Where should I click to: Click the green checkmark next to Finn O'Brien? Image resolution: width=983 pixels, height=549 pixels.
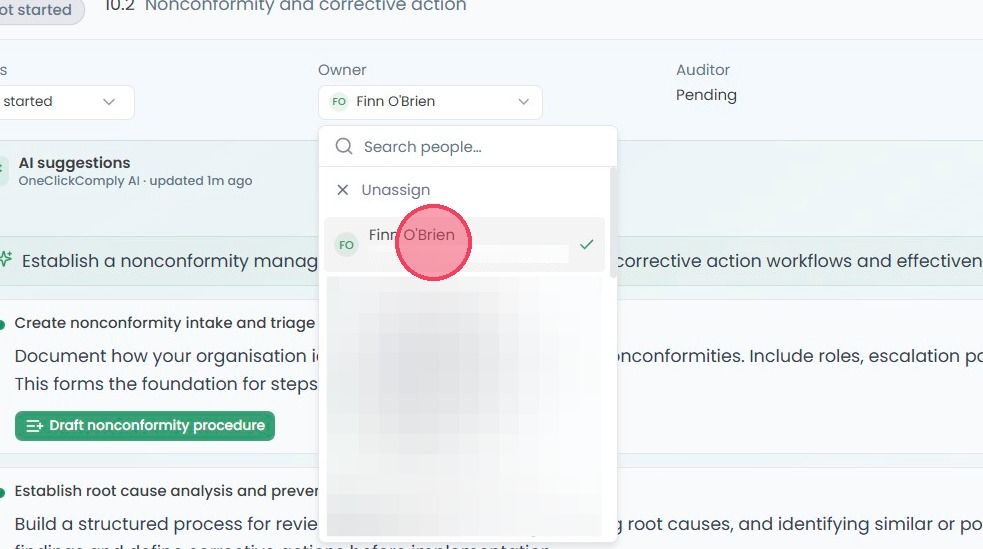[x=586, y=244]
